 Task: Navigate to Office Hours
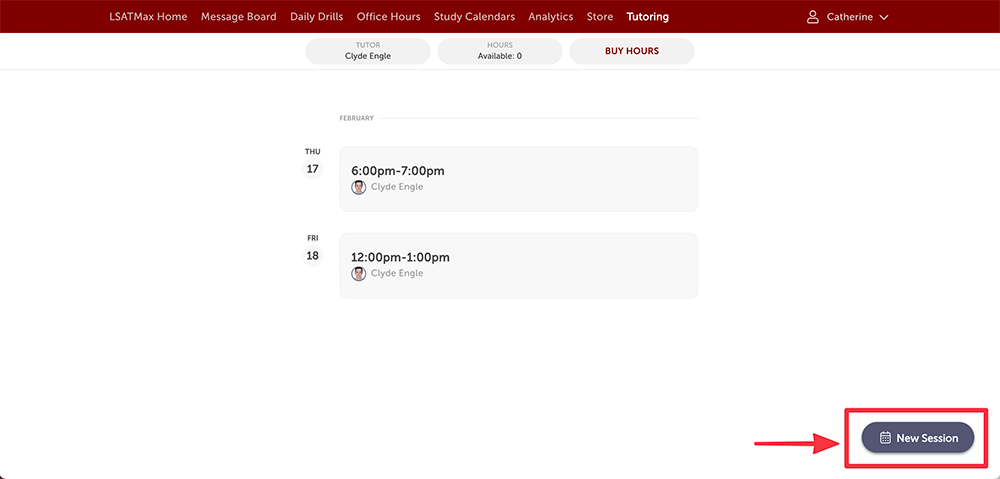(x=388, y=17)
